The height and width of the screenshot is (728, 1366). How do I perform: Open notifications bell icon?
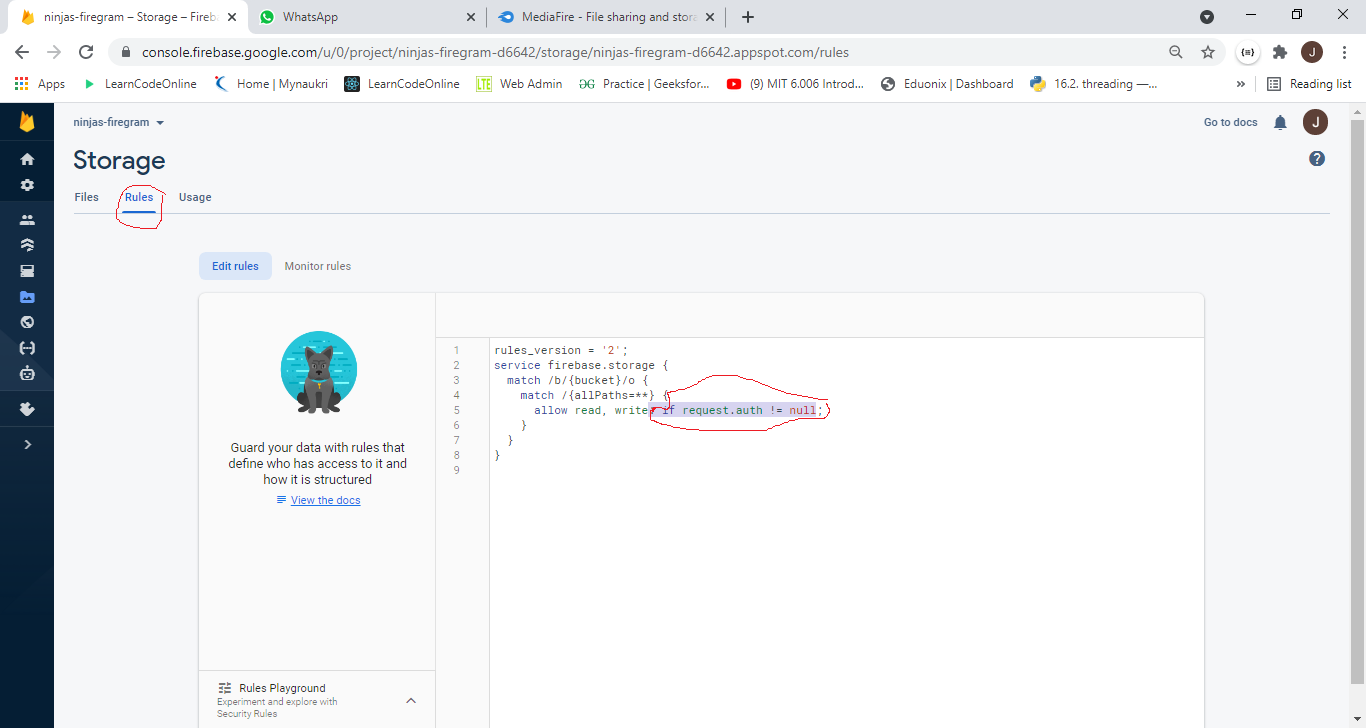pos(1280,122)
